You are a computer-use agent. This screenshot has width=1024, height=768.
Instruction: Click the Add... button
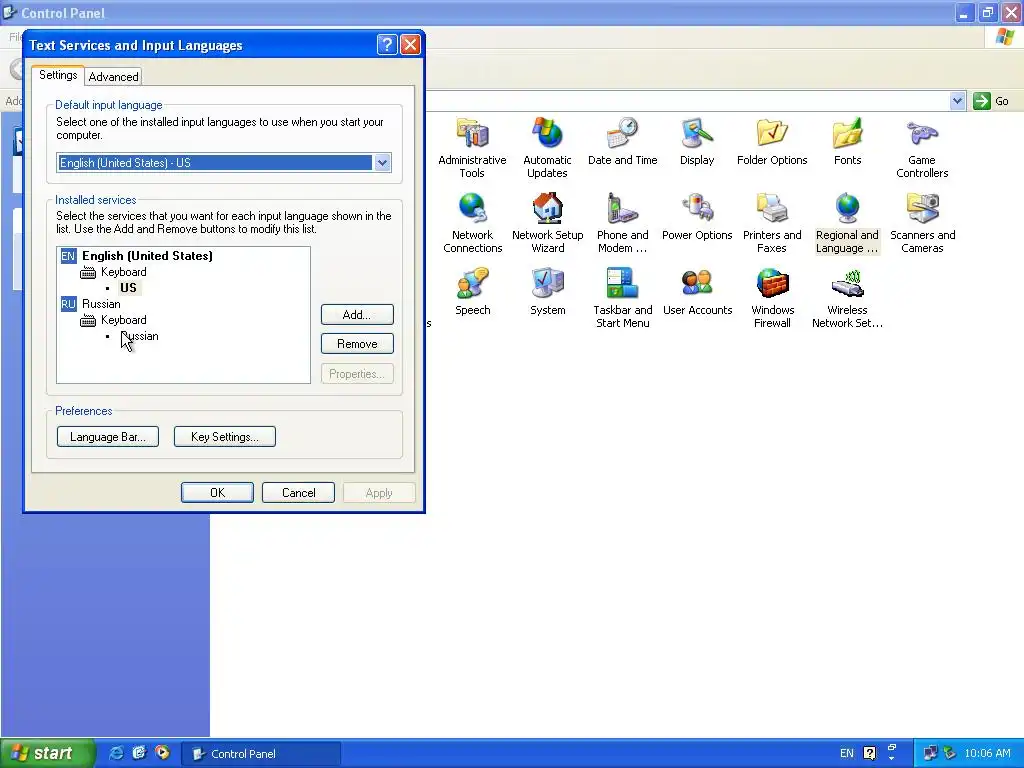[357, 314]
